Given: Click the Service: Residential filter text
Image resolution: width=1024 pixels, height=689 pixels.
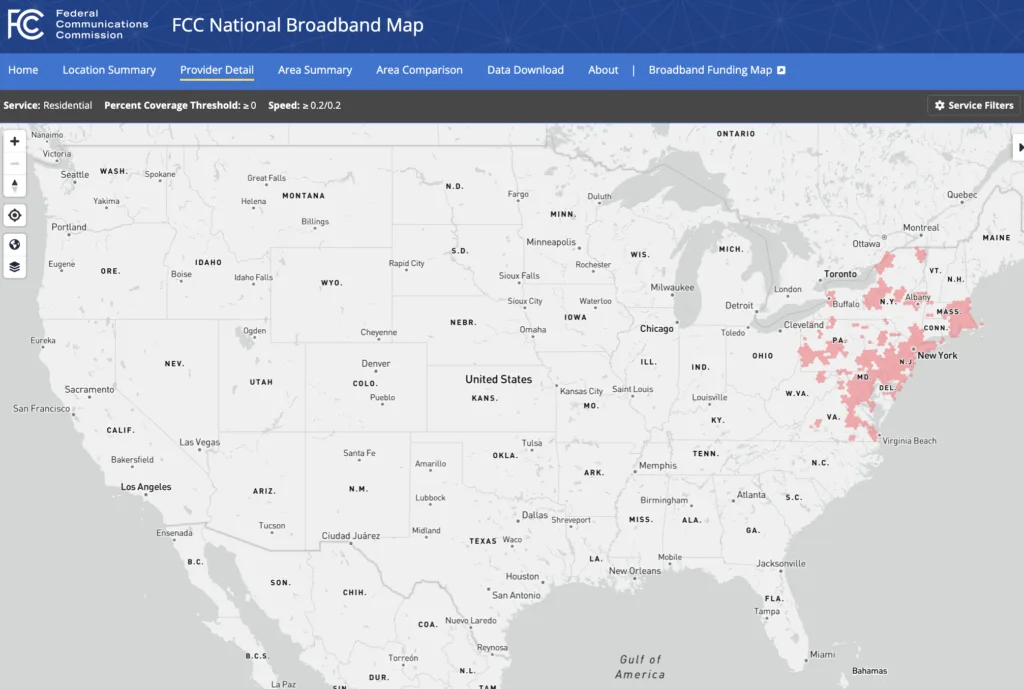Looking at the screenshot, I should coord(48,105).
